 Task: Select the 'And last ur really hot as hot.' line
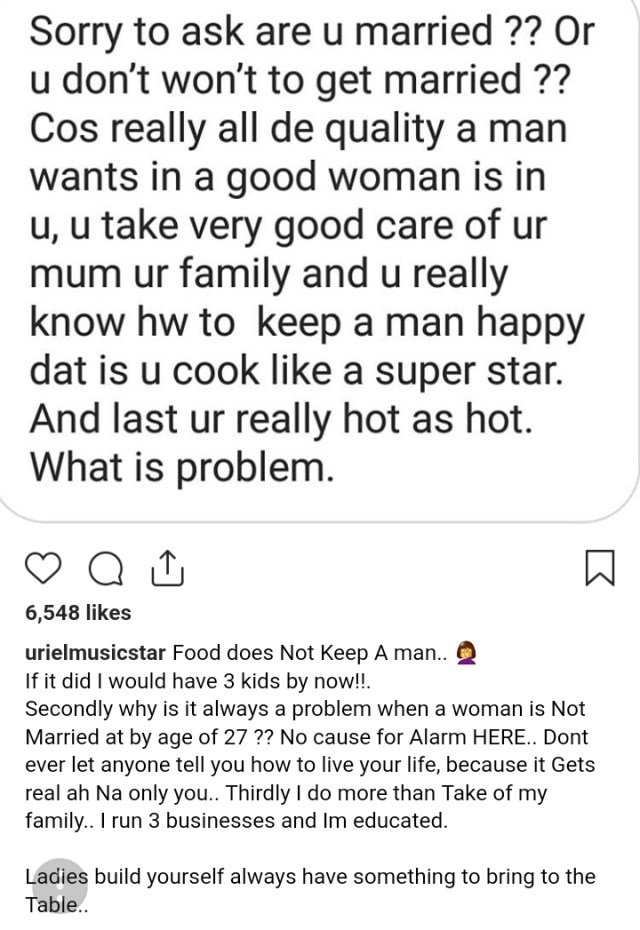[281, 420]
